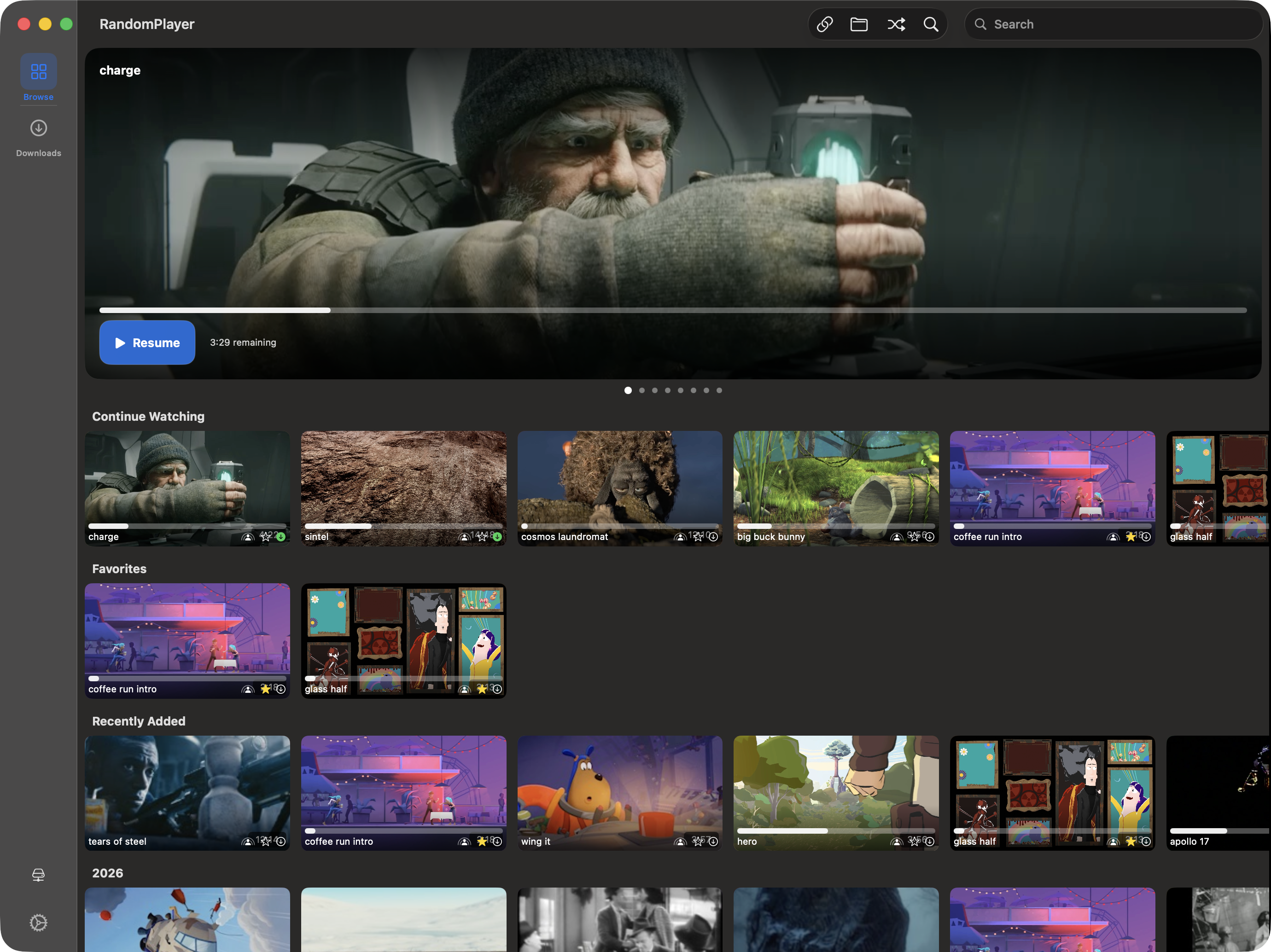Resume playing charge
This screenshot has height=952, width=1271.
[x=147, y=342]
